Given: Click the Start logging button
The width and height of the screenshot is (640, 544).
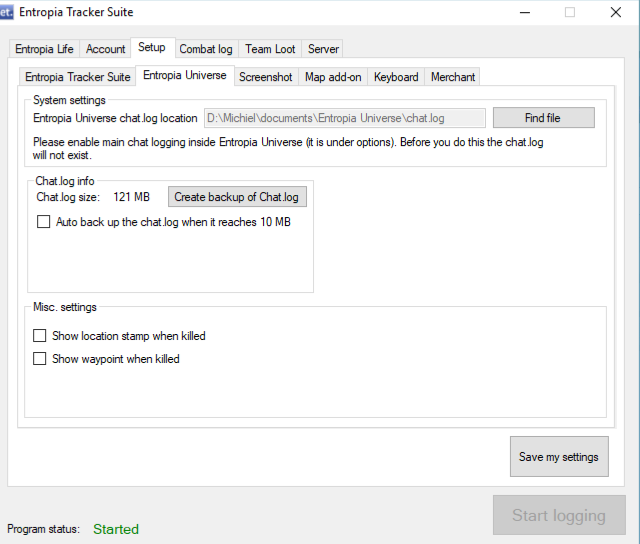Looking at the screenshot, I should click(x=559, y=515).
